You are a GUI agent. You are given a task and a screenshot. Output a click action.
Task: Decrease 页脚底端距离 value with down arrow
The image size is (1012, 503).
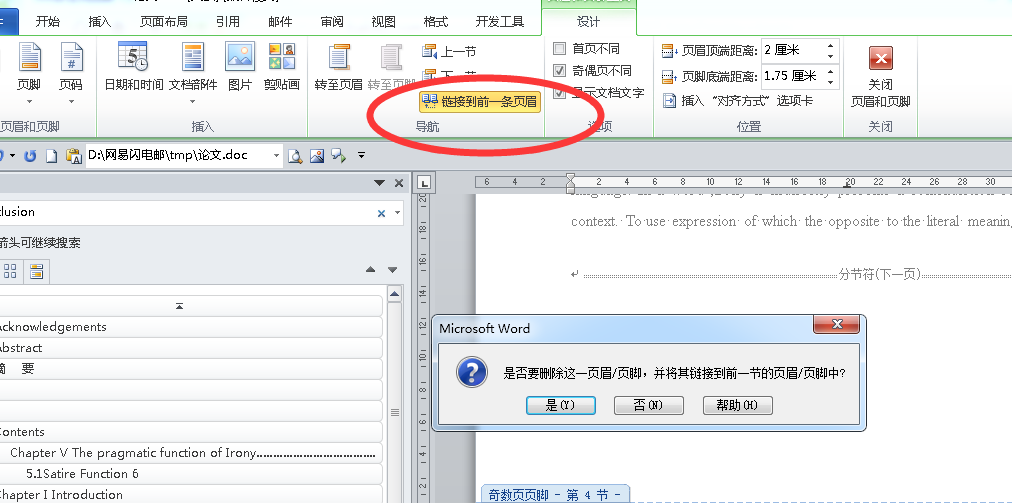click(830, 82)
